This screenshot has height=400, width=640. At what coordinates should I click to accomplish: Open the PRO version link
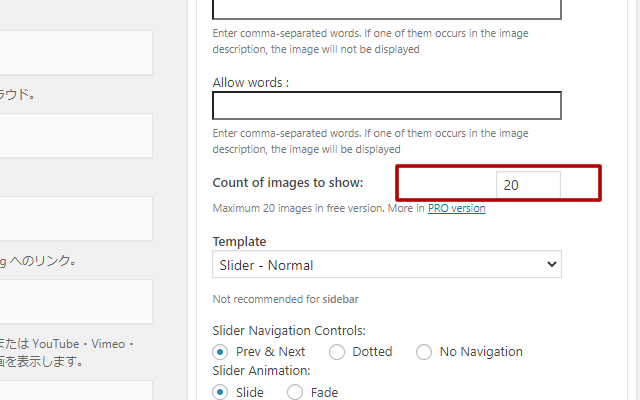(456, 209)
